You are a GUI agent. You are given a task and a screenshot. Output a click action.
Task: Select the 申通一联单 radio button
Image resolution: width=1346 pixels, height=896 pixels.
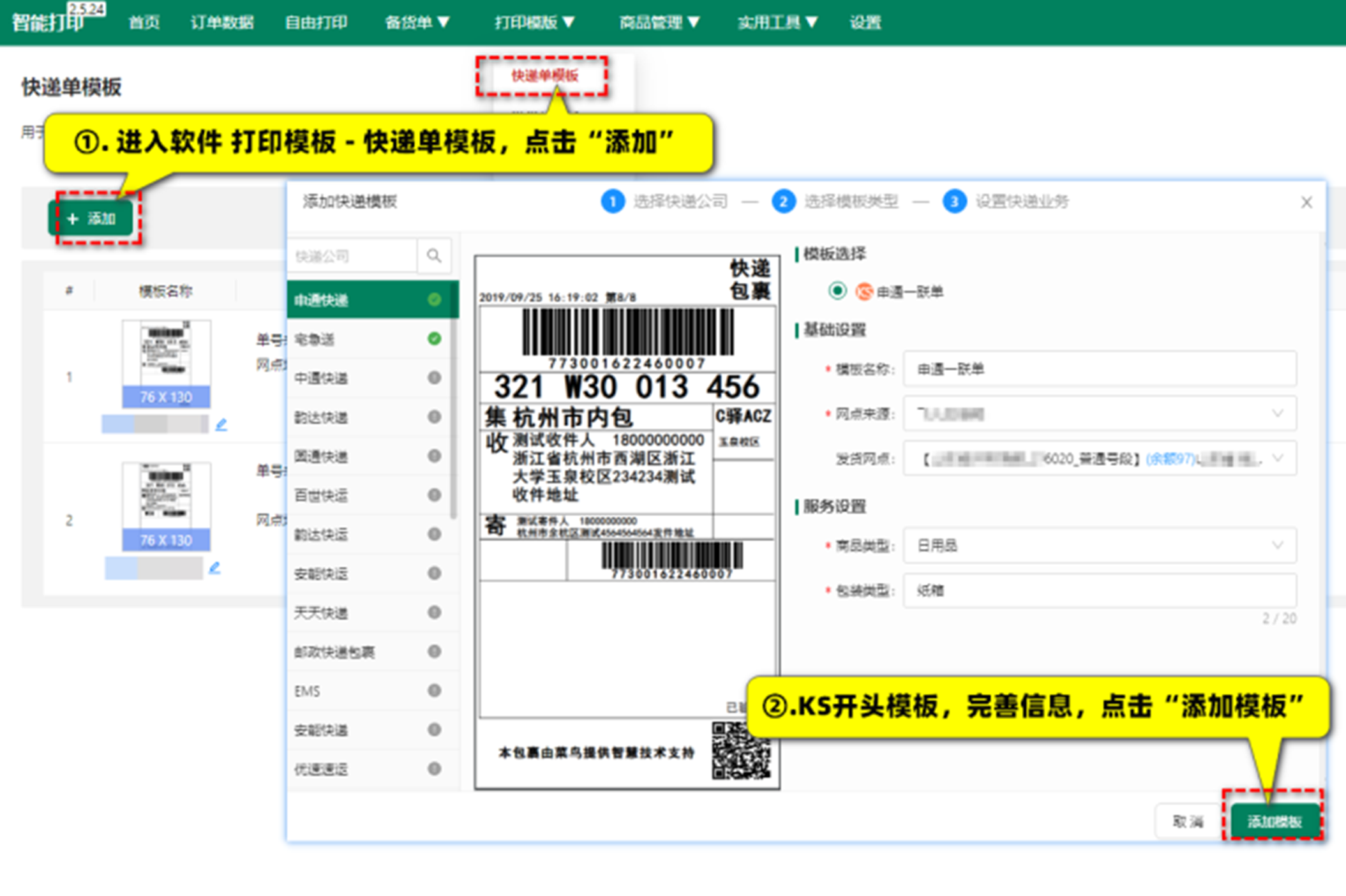pyautogui.click(x=837, y=291)
